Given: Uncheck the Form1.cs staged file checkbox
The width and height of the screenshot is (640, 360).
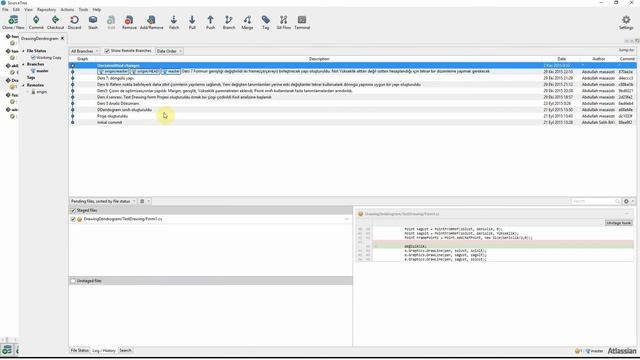Looking at the screenshot, I should [x=73, y=219].
